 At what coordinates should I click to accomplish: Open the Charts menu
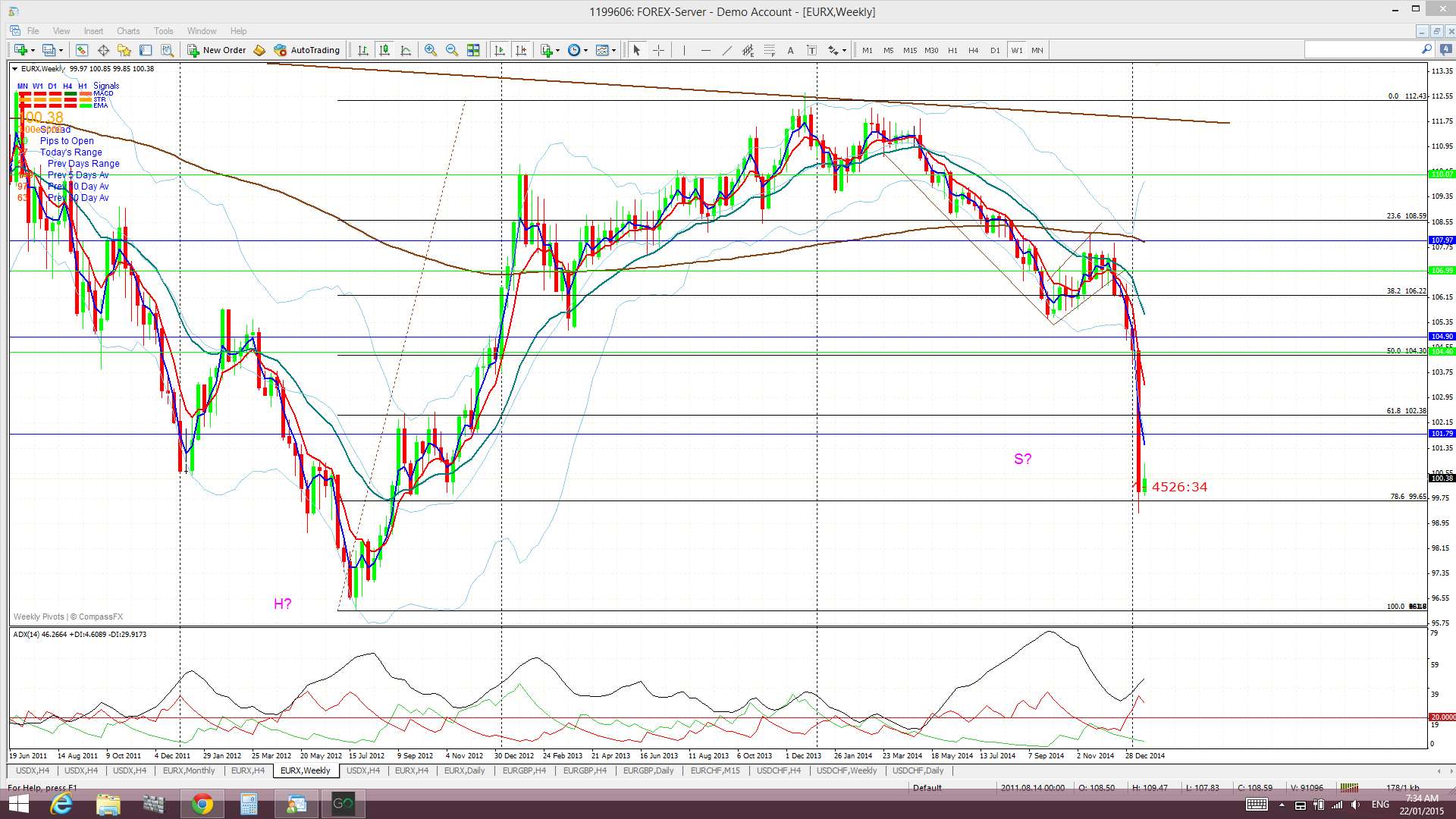click(127, 31)
